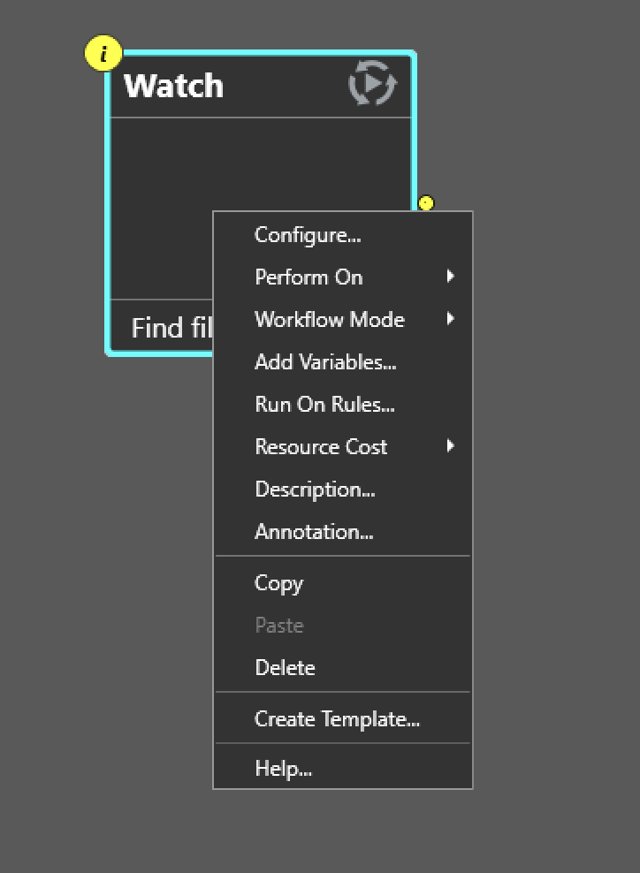
Task: Copy the Watch node via menu
Action: point(343,583)
